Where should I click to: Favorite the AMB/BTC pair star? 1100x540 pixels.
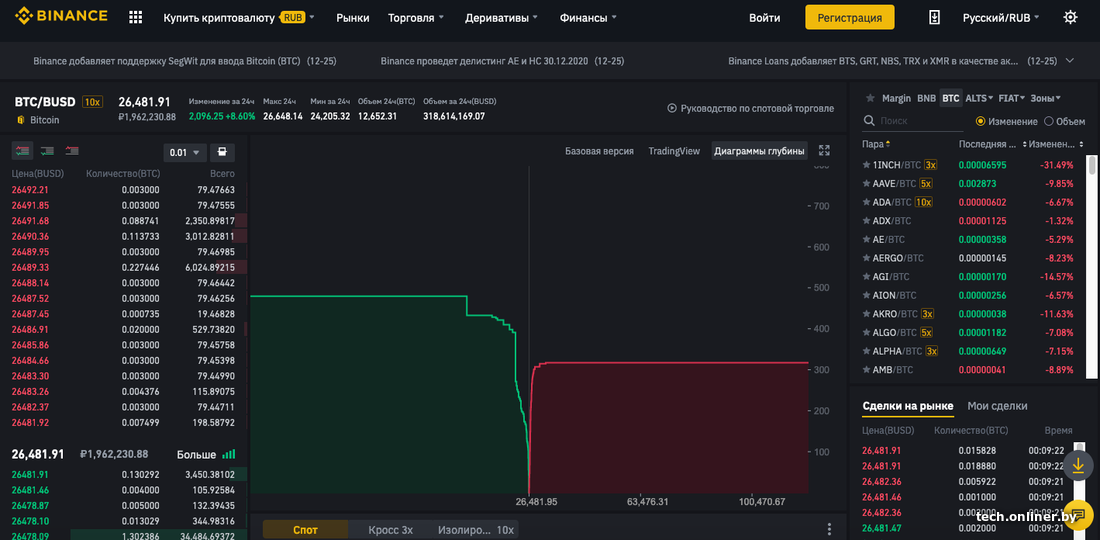click(x=866, y=370)
